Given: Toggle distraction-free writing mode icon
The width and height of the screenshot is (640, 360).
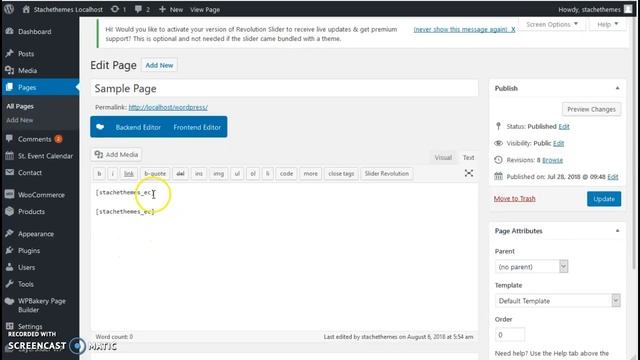Looking at the screenshot, I should (469, 173).
